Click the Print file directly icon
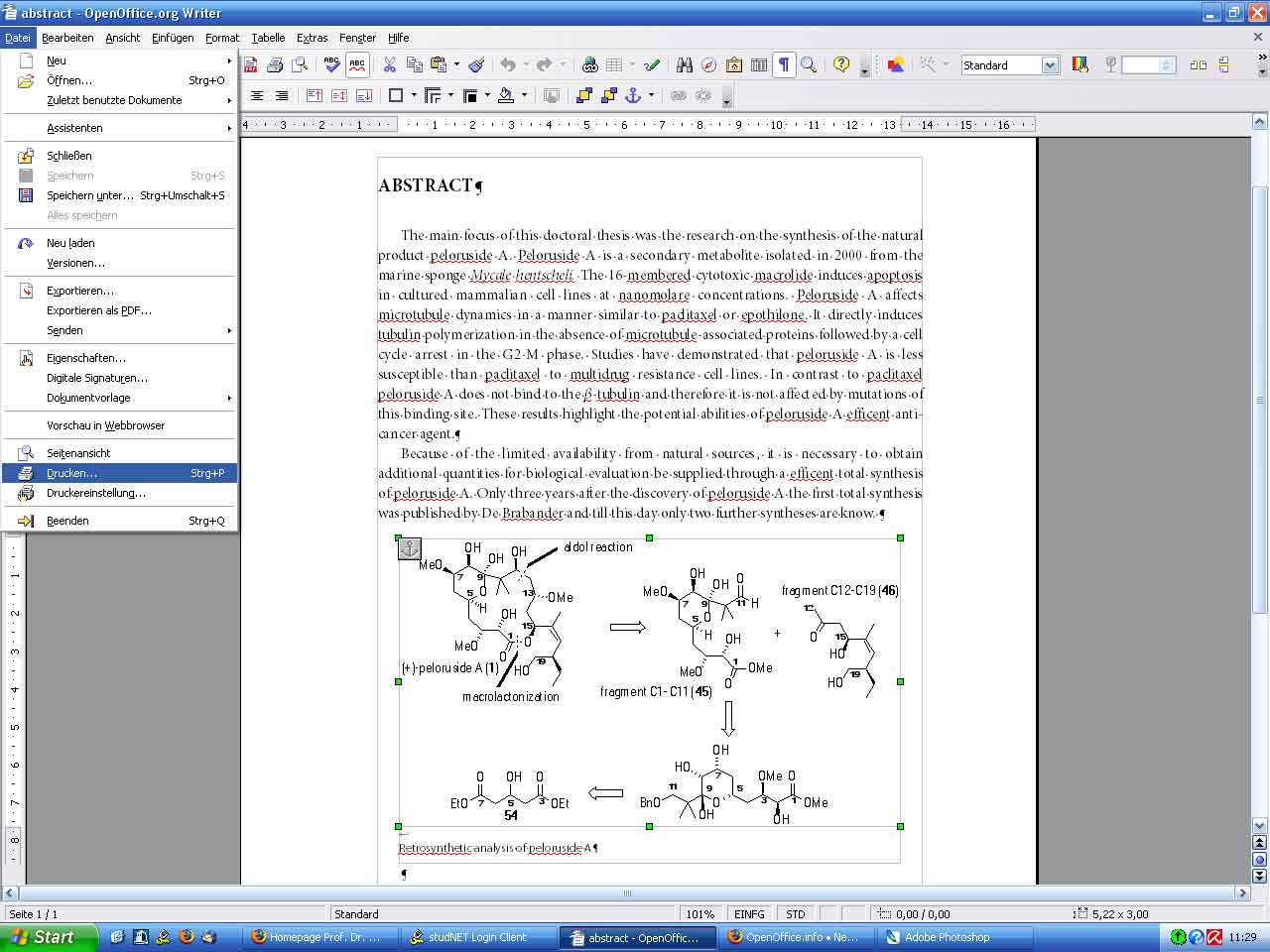 pos(275,64)
